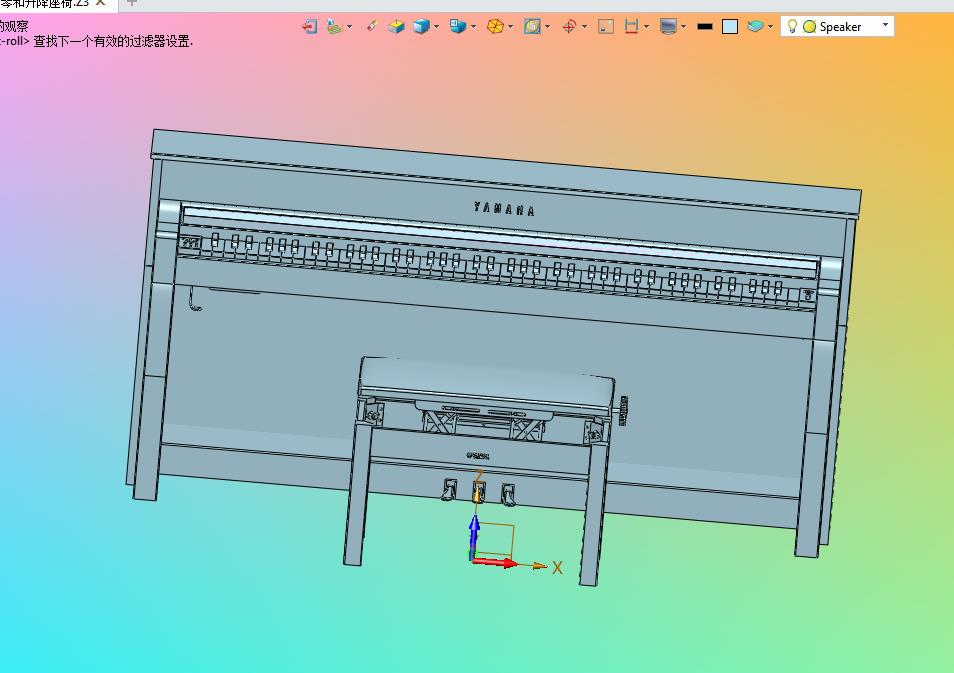Open dropdown next to cube-with-window icon

[473, 26]
